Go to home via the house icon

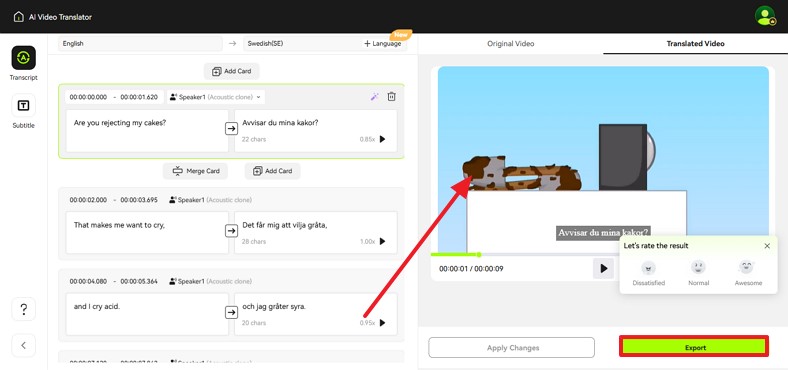[19, 17]
